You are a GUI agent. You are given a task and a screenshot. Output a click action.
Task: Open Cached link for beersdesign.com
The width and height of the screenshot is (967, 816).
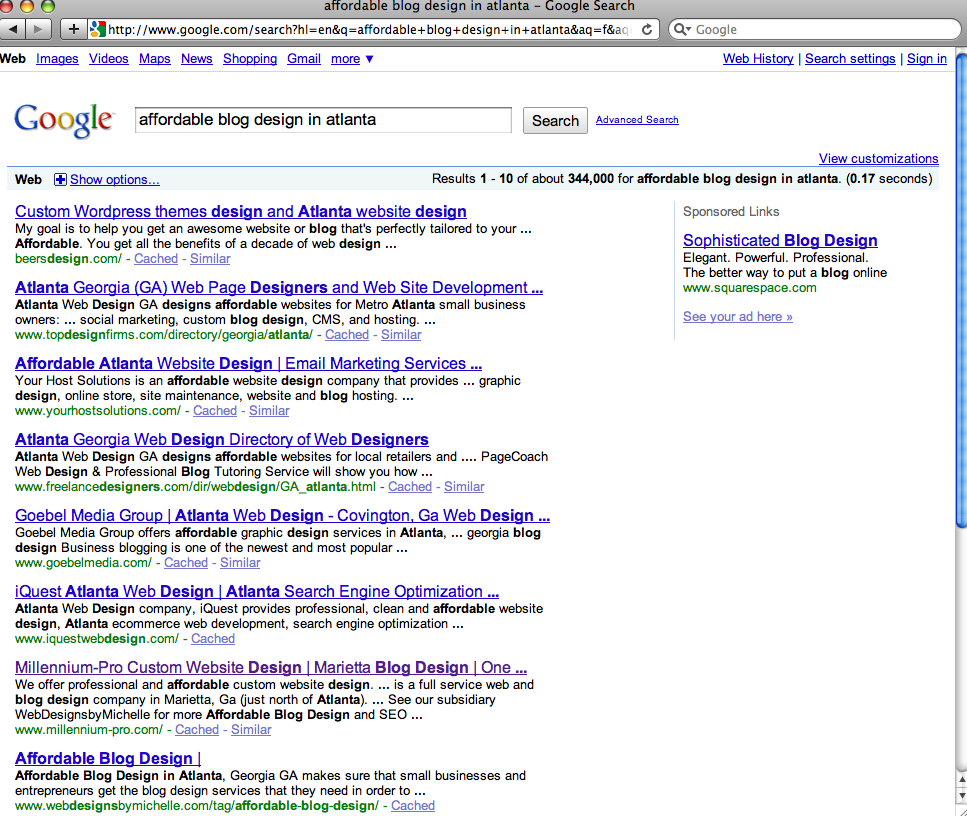(156, 258)
